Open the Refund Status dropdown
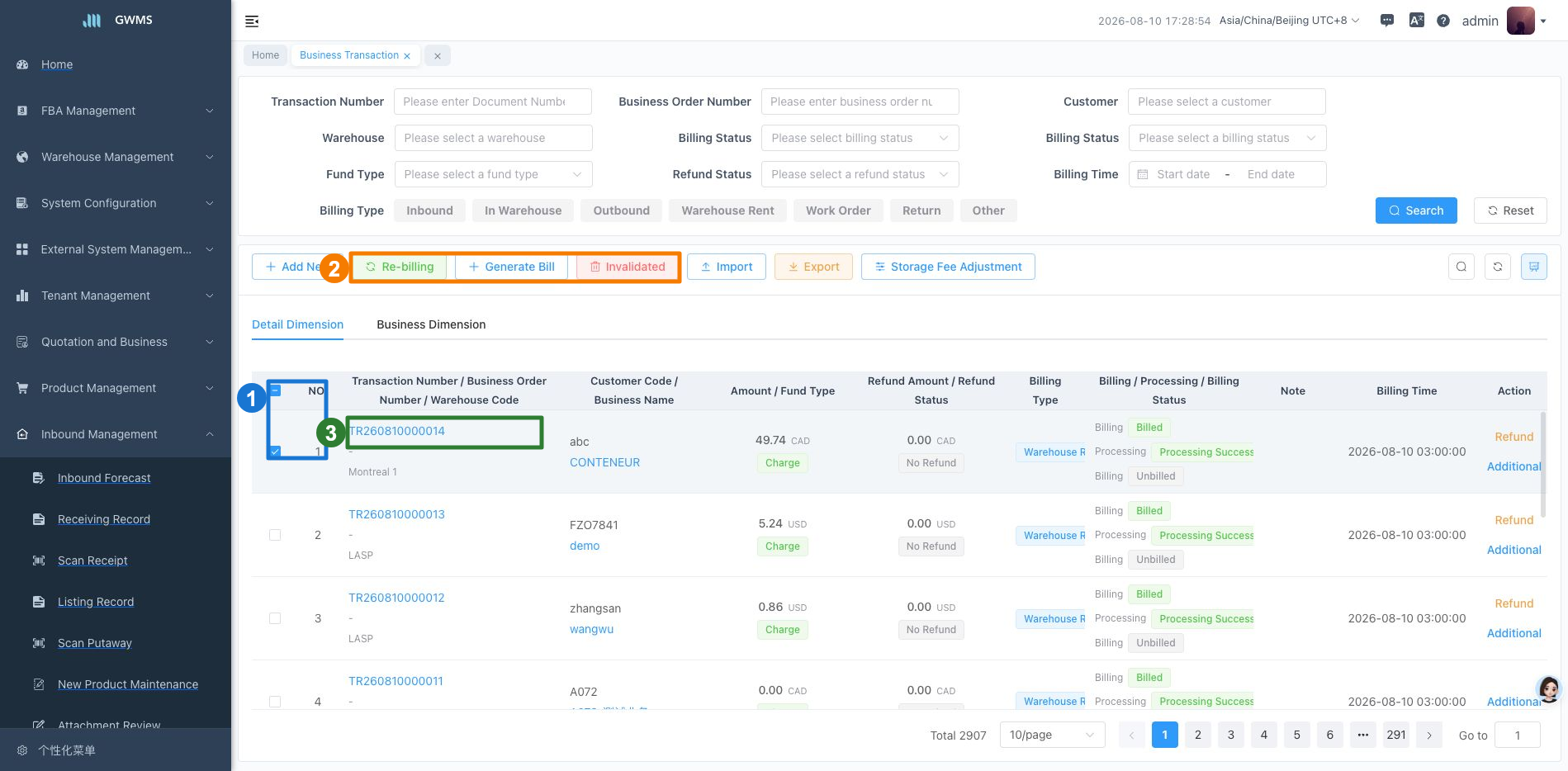 [x=860, y=174]
